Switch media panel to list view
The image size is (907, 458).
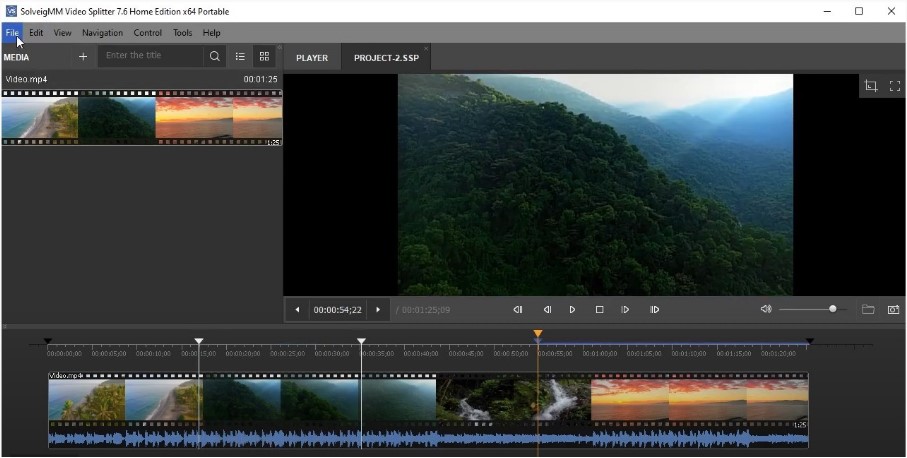click(240, 57)
